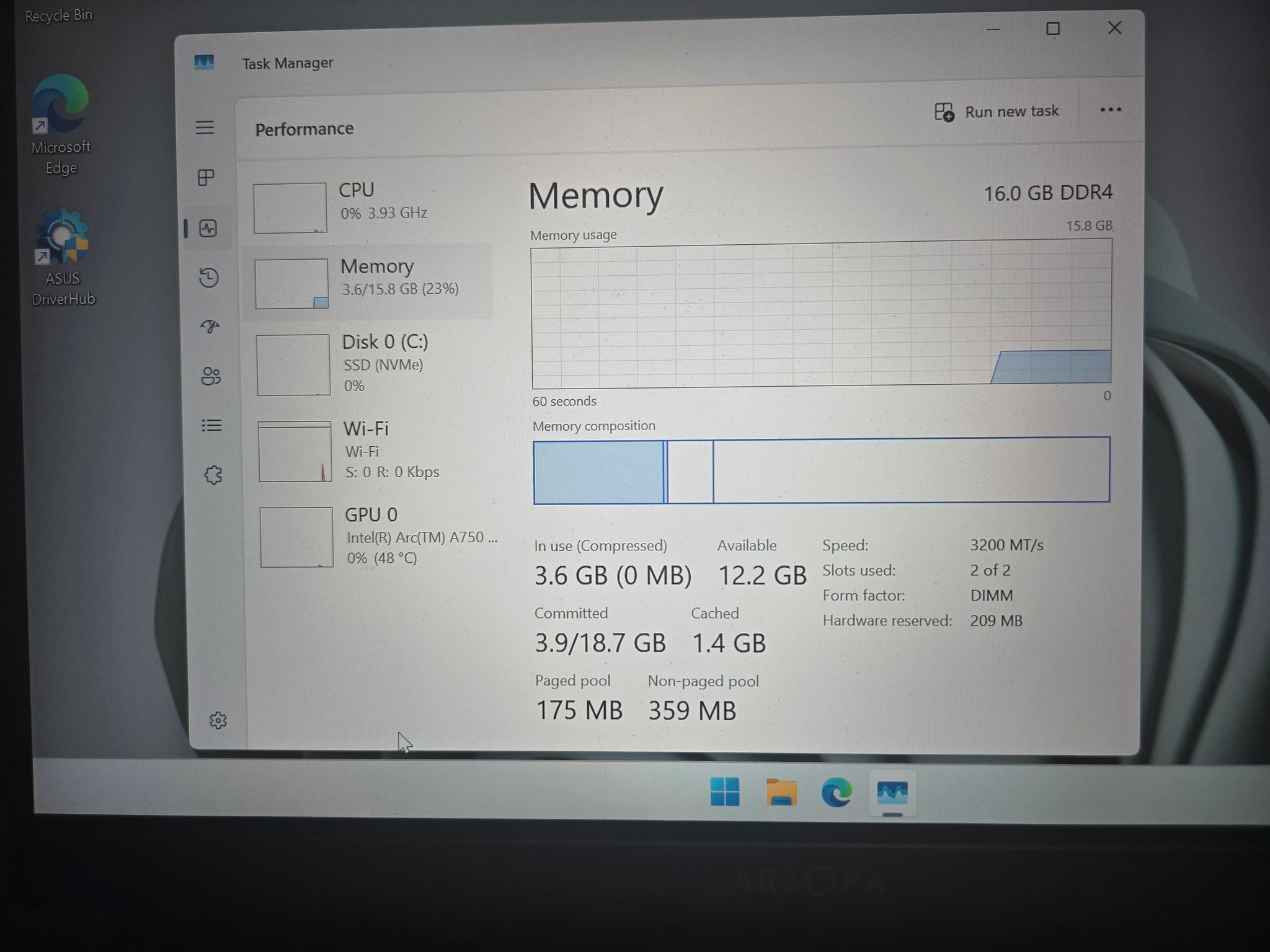1270x952 pixels.
Task: Click the Task Manager app icon in title bar
Action: point(204,62)
